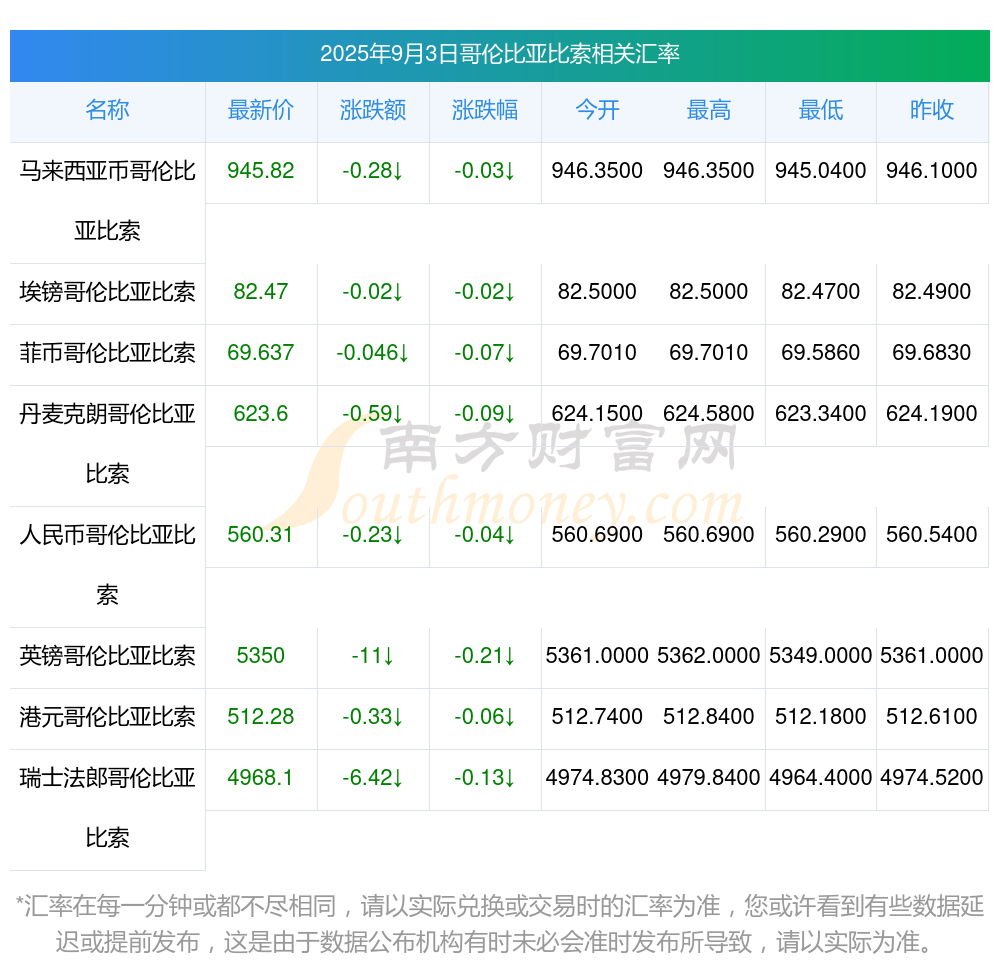1000x973 pixels.
Task: Click change percent -0.09↓
Action: point(485,414)
